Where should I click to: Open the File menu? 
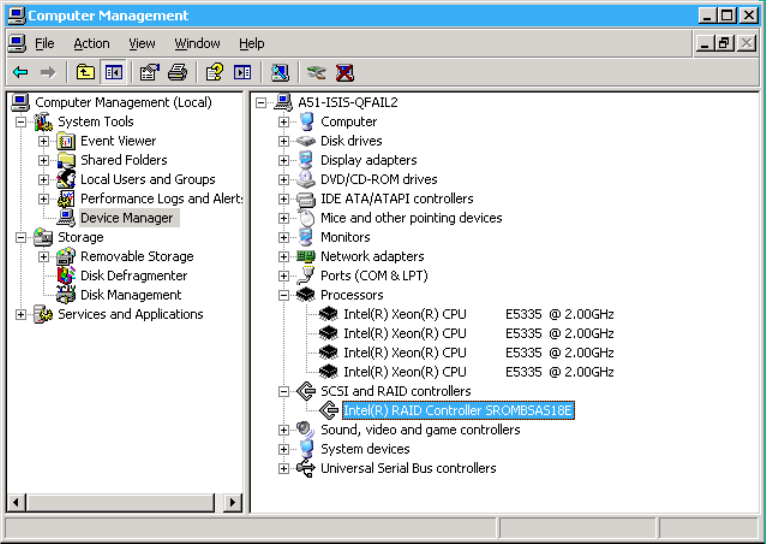point(44,44)
